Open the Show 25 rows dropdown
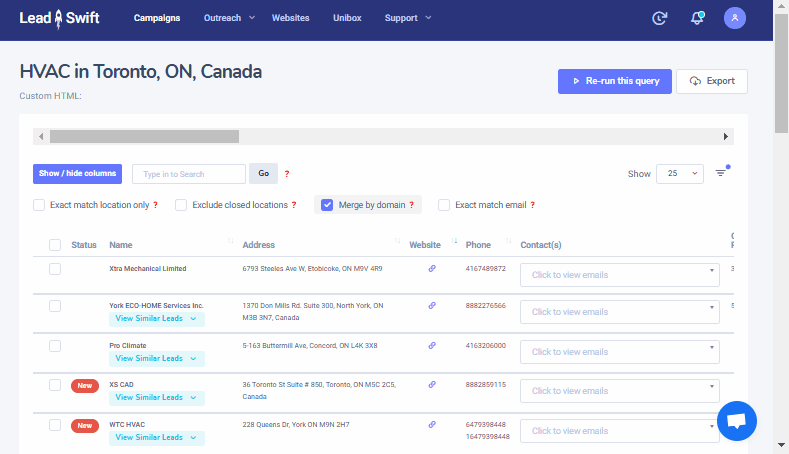Image resolution: width=789 pixels, height=454 pixels. 680,174
